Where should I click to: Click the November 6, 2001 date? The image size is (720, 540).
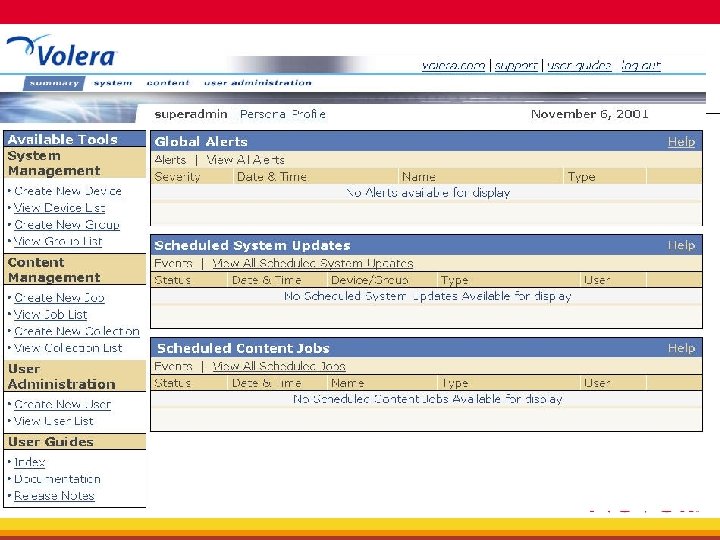pyautogui.click(x=590, y=114)
